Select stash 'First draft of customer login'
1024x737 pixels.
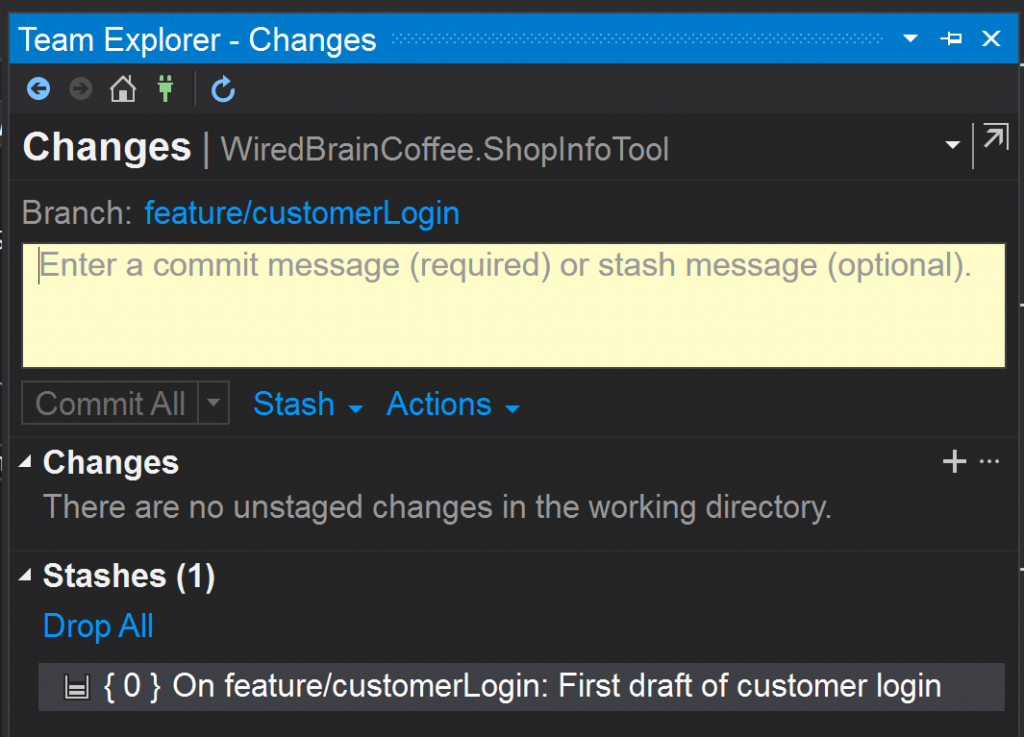point(521,687)
